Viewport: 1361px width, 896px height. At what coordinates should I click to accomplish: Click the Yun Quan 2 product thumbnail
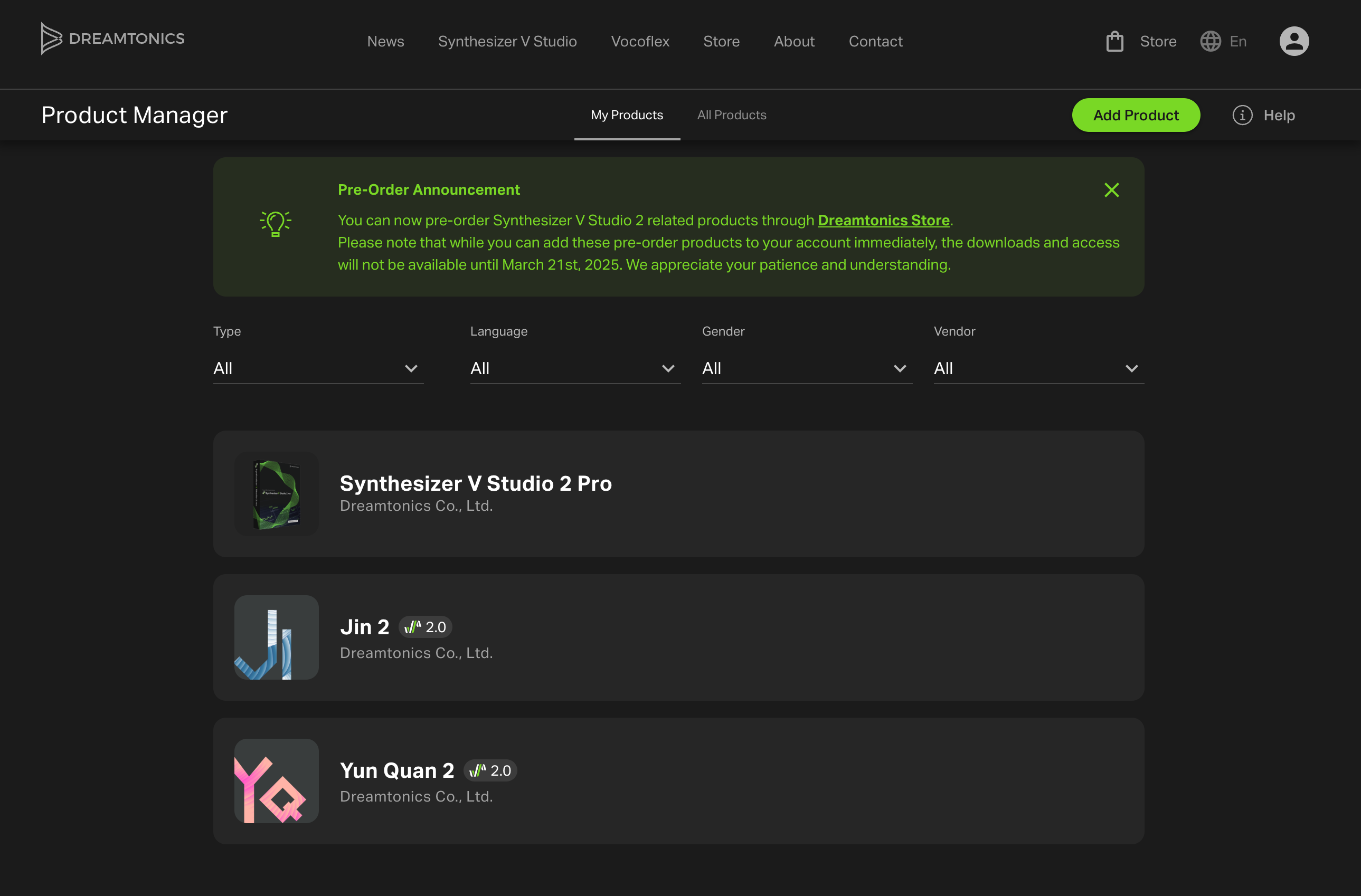276,780
